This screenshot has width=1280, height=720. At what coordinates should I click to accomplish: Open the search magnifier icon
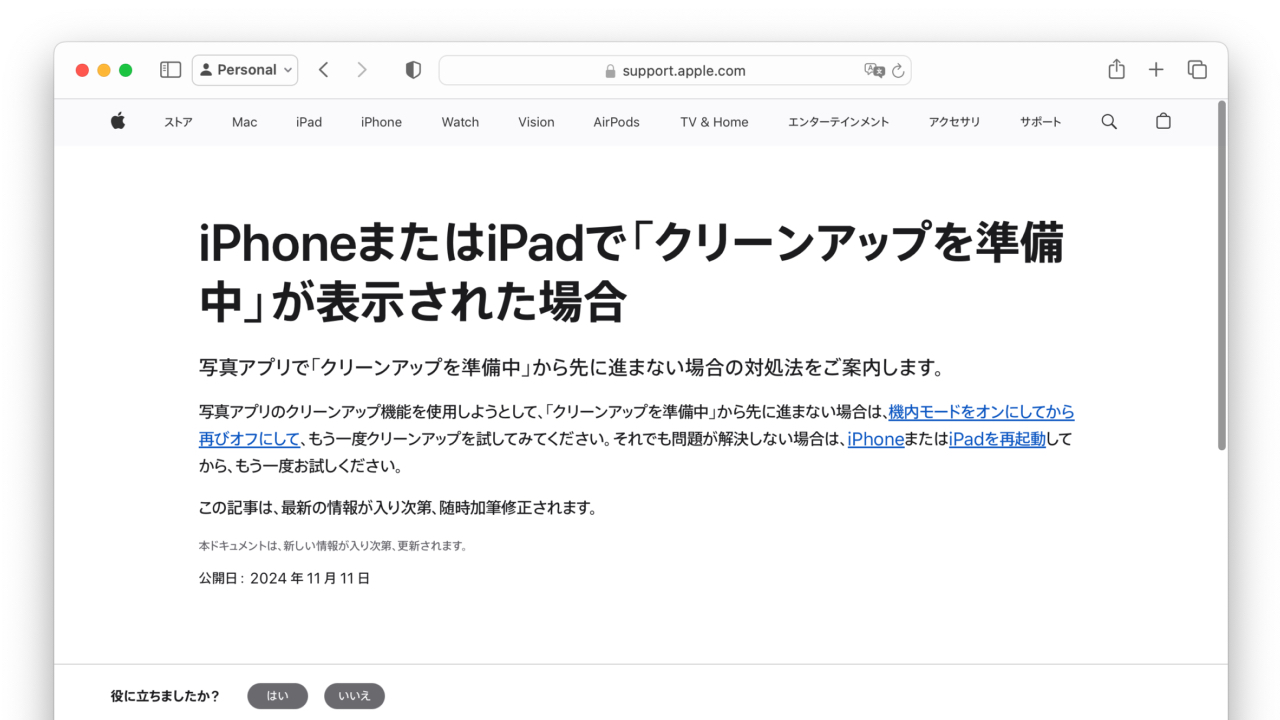(1109, 121)
